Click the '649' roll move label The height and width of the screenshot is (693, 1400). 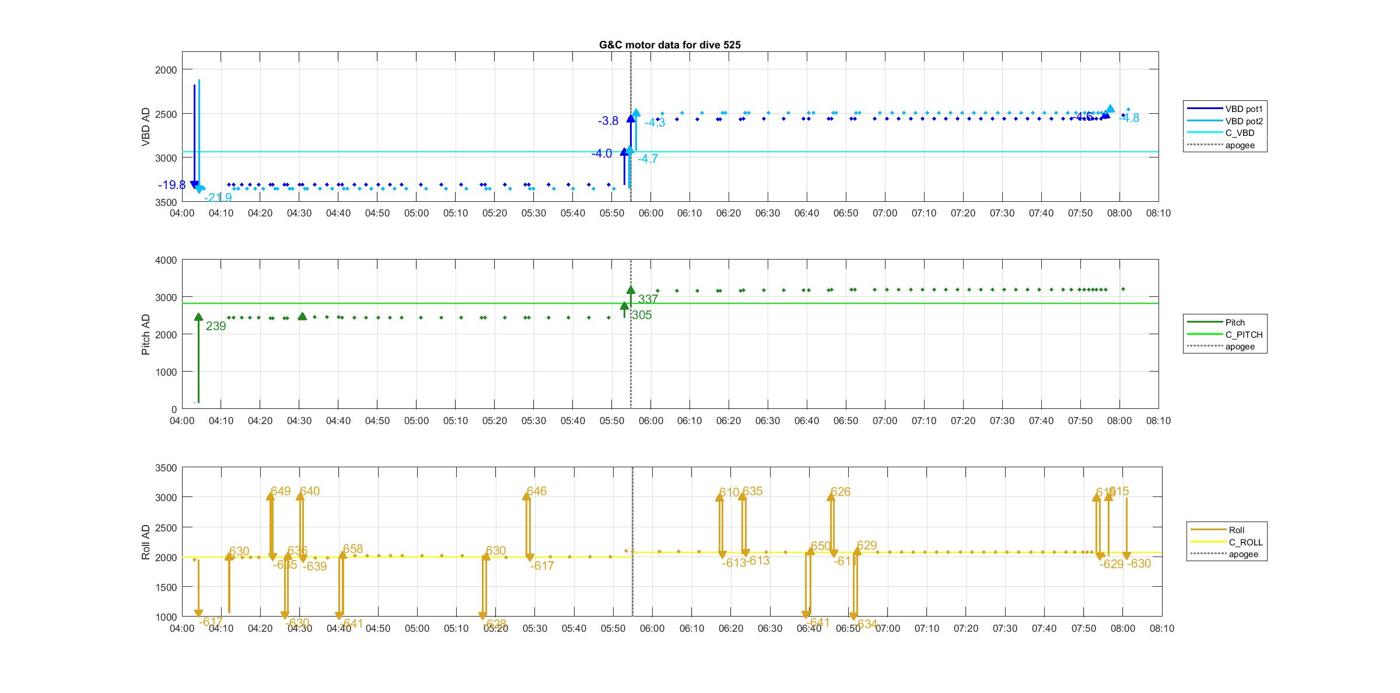(281, 491)
